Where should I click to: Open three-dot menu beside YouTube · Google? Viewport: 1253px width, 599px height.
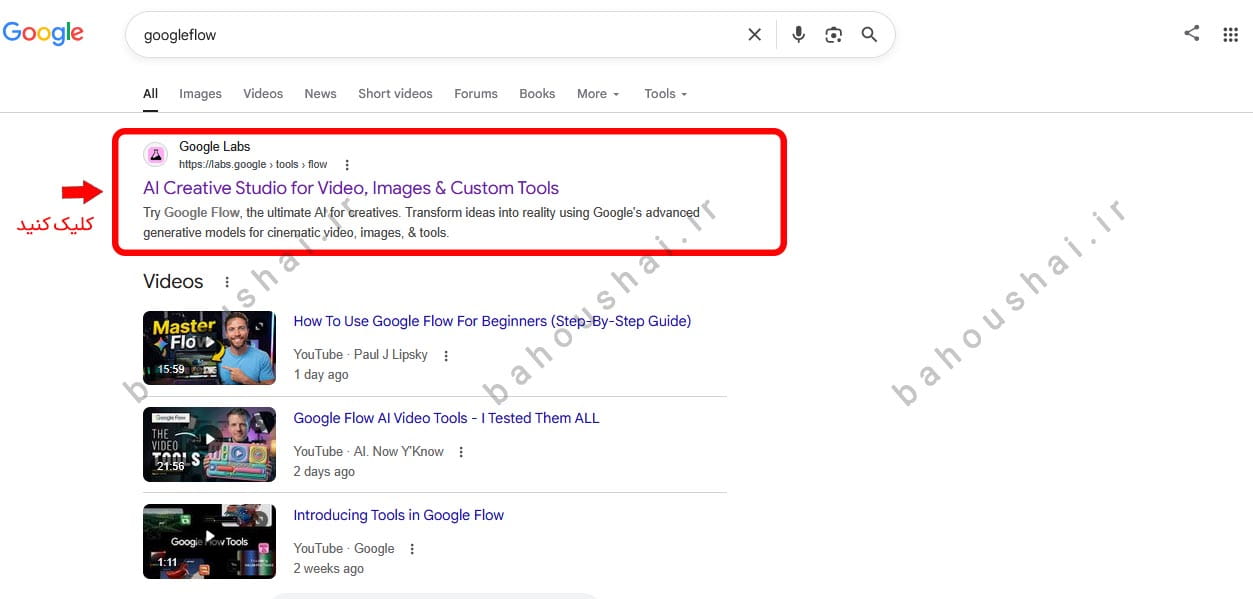coord(412,549)
